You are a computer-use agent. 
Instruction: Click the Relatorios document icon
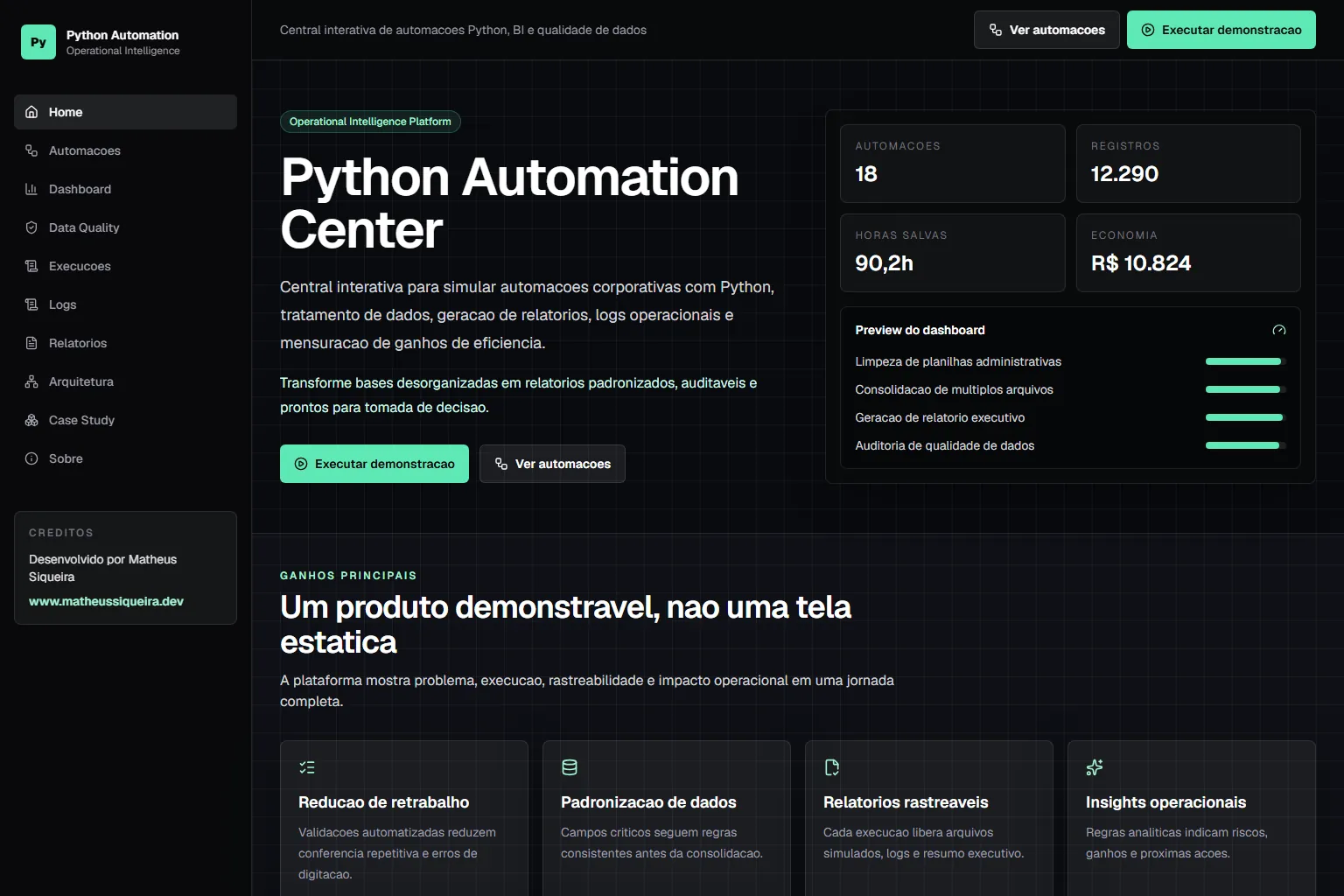pyautogui.click(x=31, y=343)
